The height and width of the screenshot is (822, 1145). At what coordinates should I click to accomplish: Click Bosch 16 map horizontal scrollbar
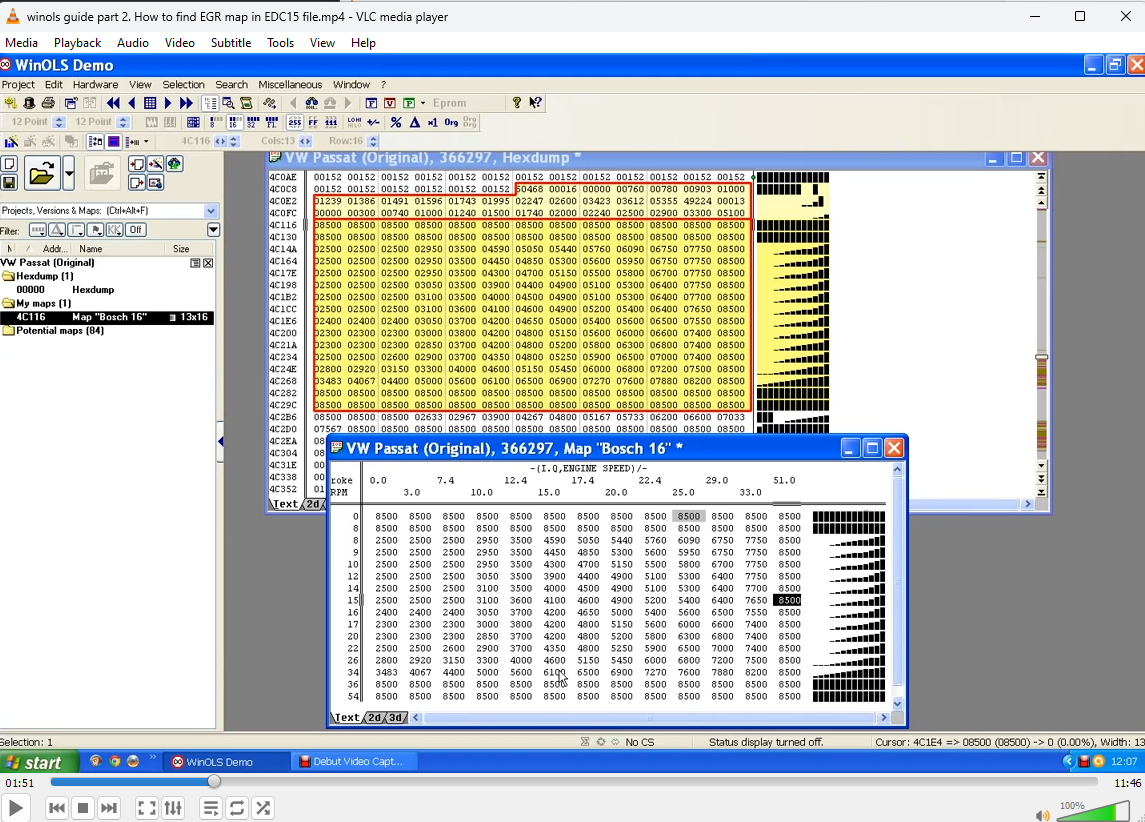point(649,718)
